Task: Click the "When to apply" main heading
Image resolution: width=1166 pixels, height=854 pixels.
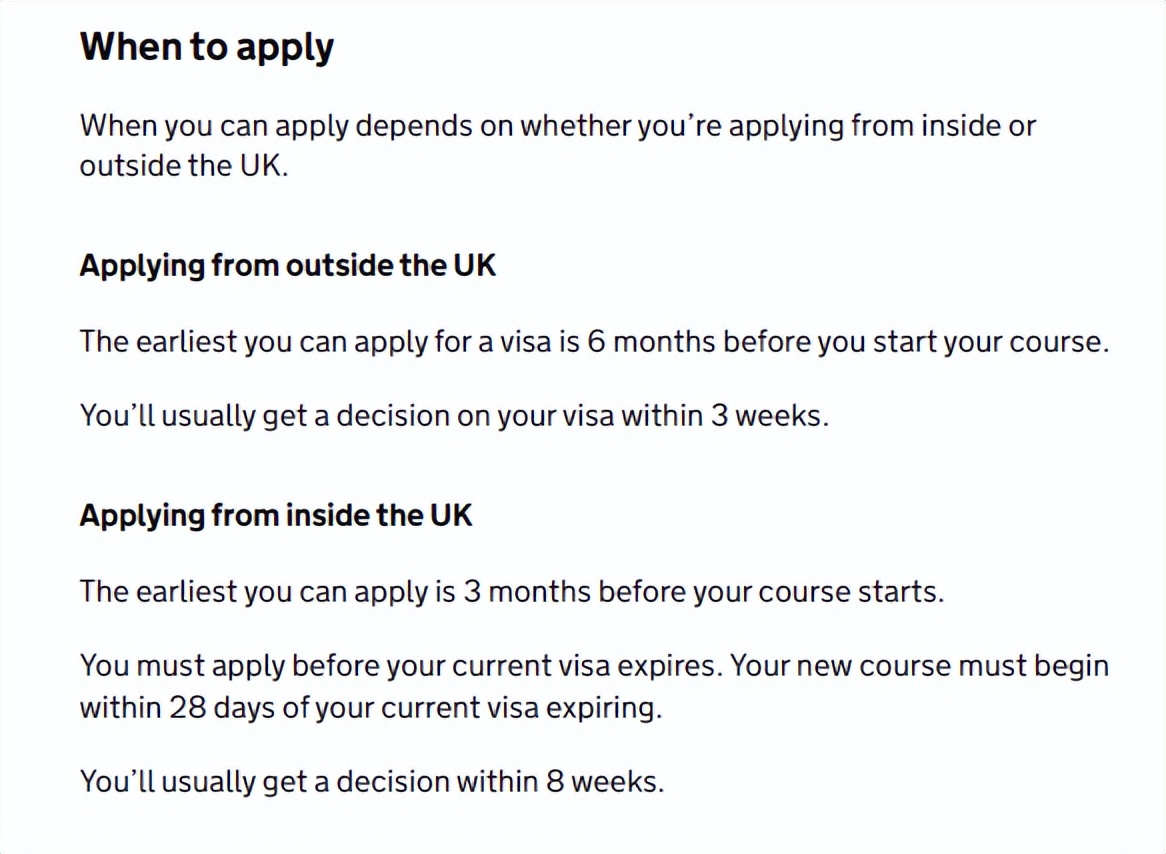Action: [207, 48]
